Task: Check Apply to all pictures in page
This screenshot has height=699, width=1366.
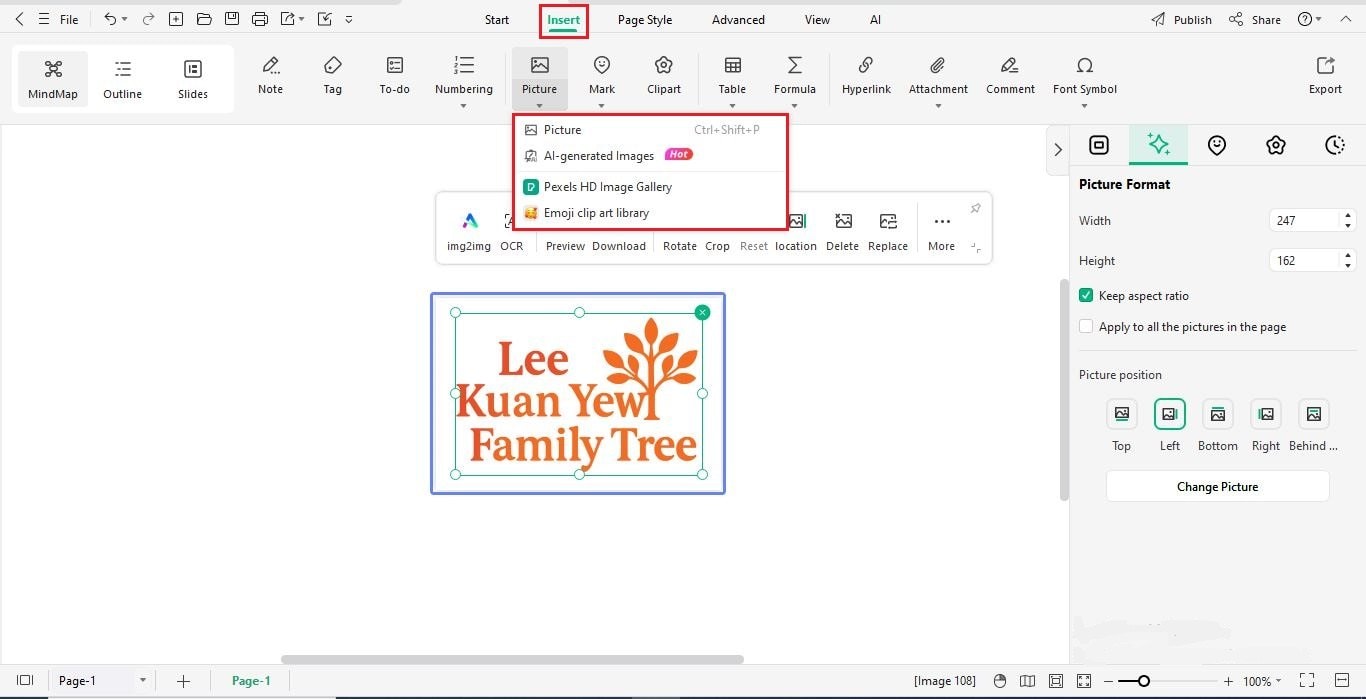Action: point(1086,327)
